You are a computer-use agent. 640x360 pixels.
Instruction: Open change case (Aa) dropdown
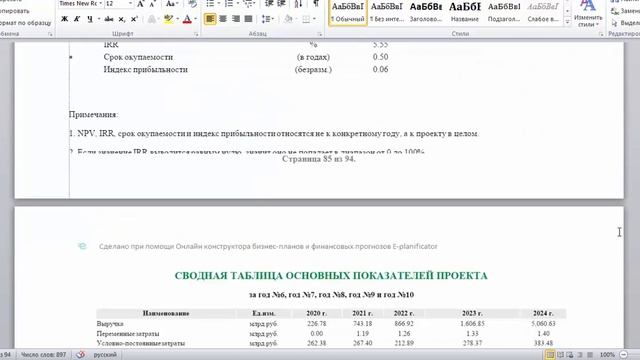tap(173, 4)
